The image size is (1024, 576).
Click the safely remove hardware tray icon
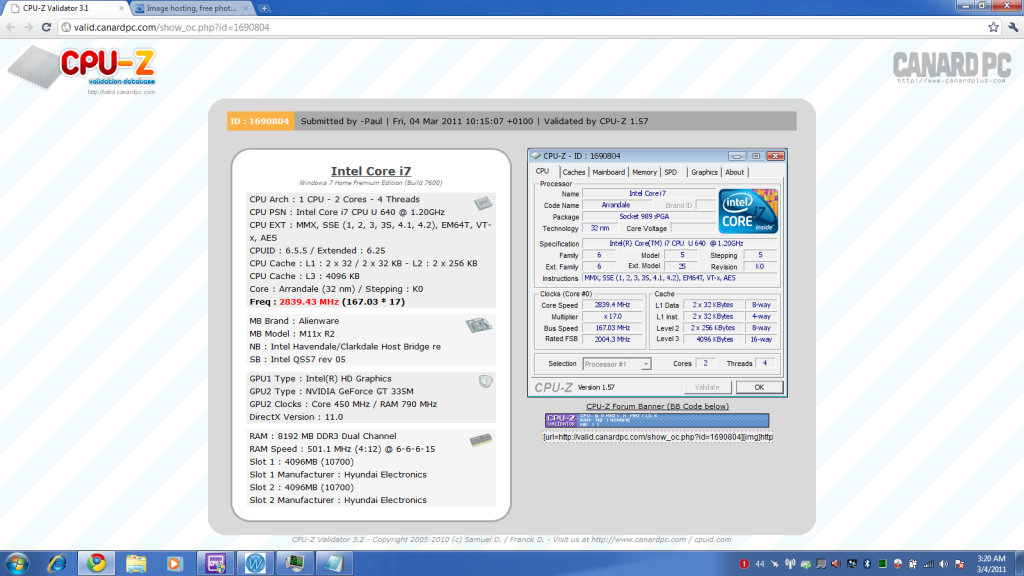(806, 564)
